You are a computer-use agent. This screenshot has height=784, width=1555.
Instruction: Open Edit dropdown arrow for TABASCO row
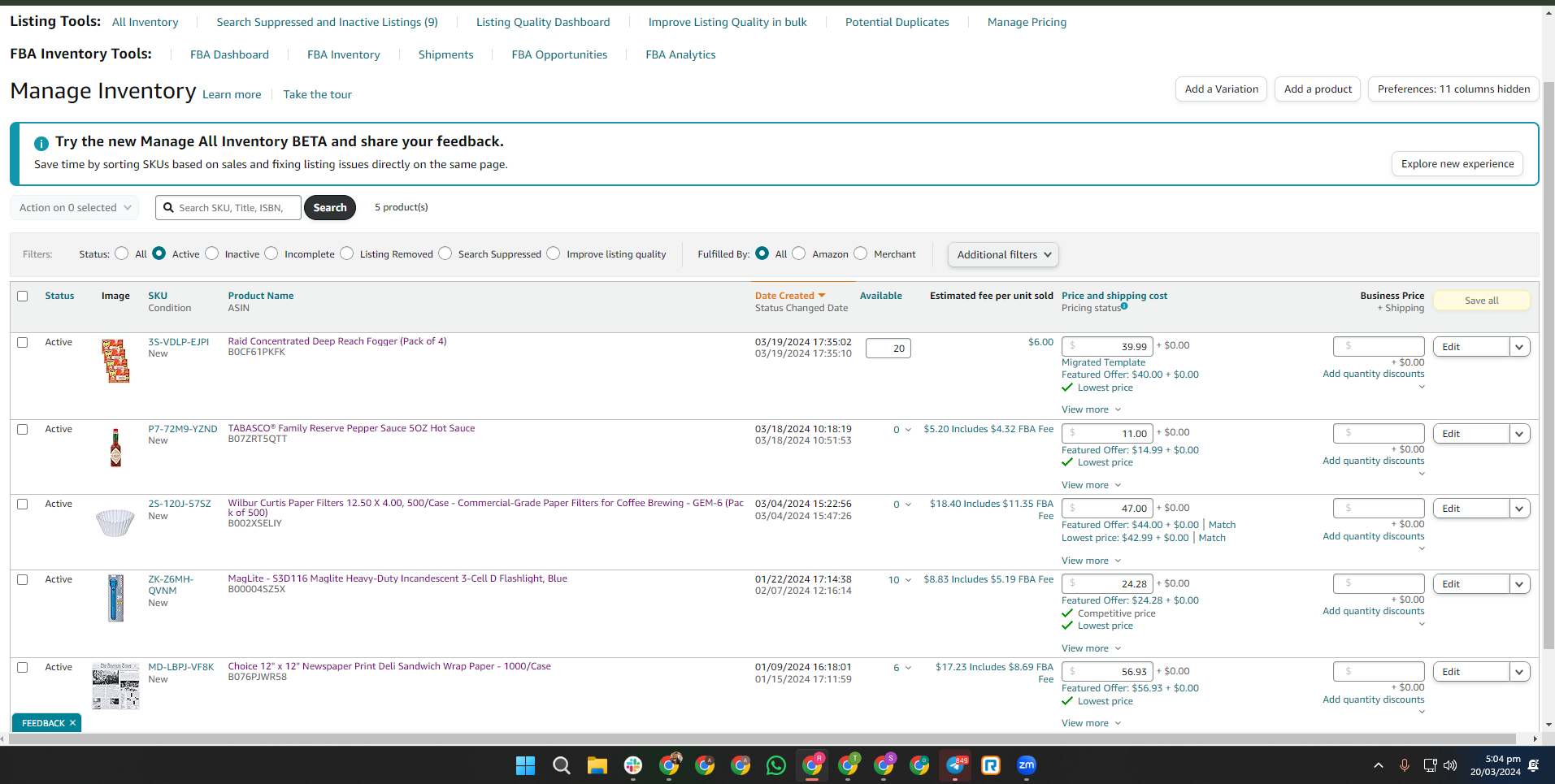1519,434
